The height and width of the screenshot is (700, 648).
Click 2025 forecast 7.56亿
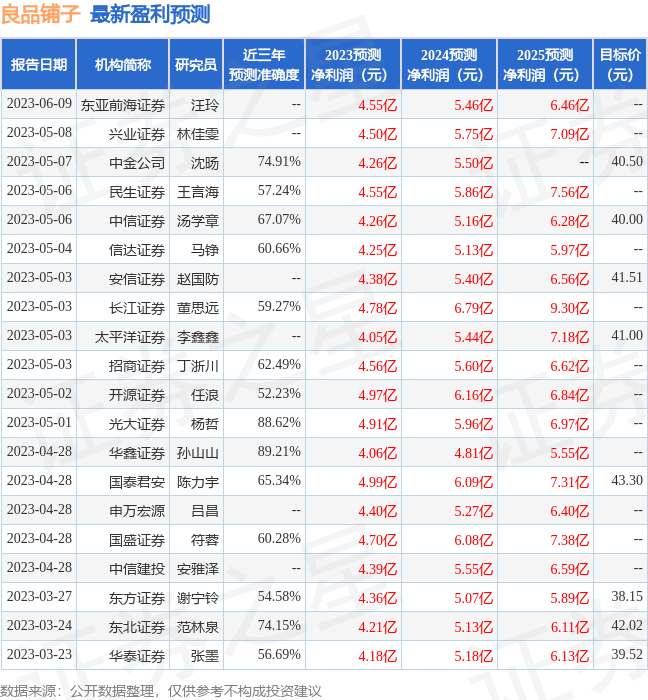tap(569, 192)
